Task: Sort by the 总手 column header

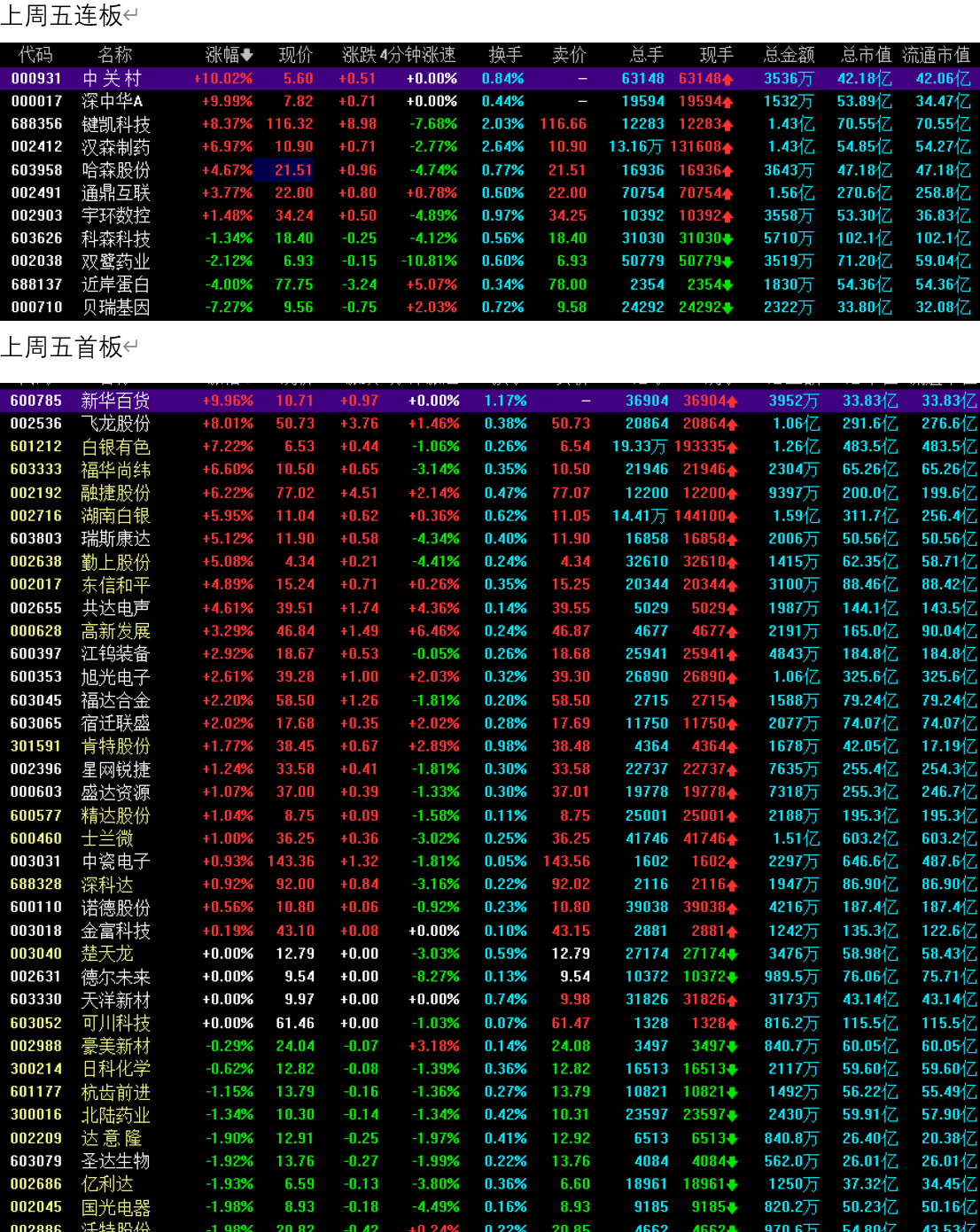Action: click(647, 55)
